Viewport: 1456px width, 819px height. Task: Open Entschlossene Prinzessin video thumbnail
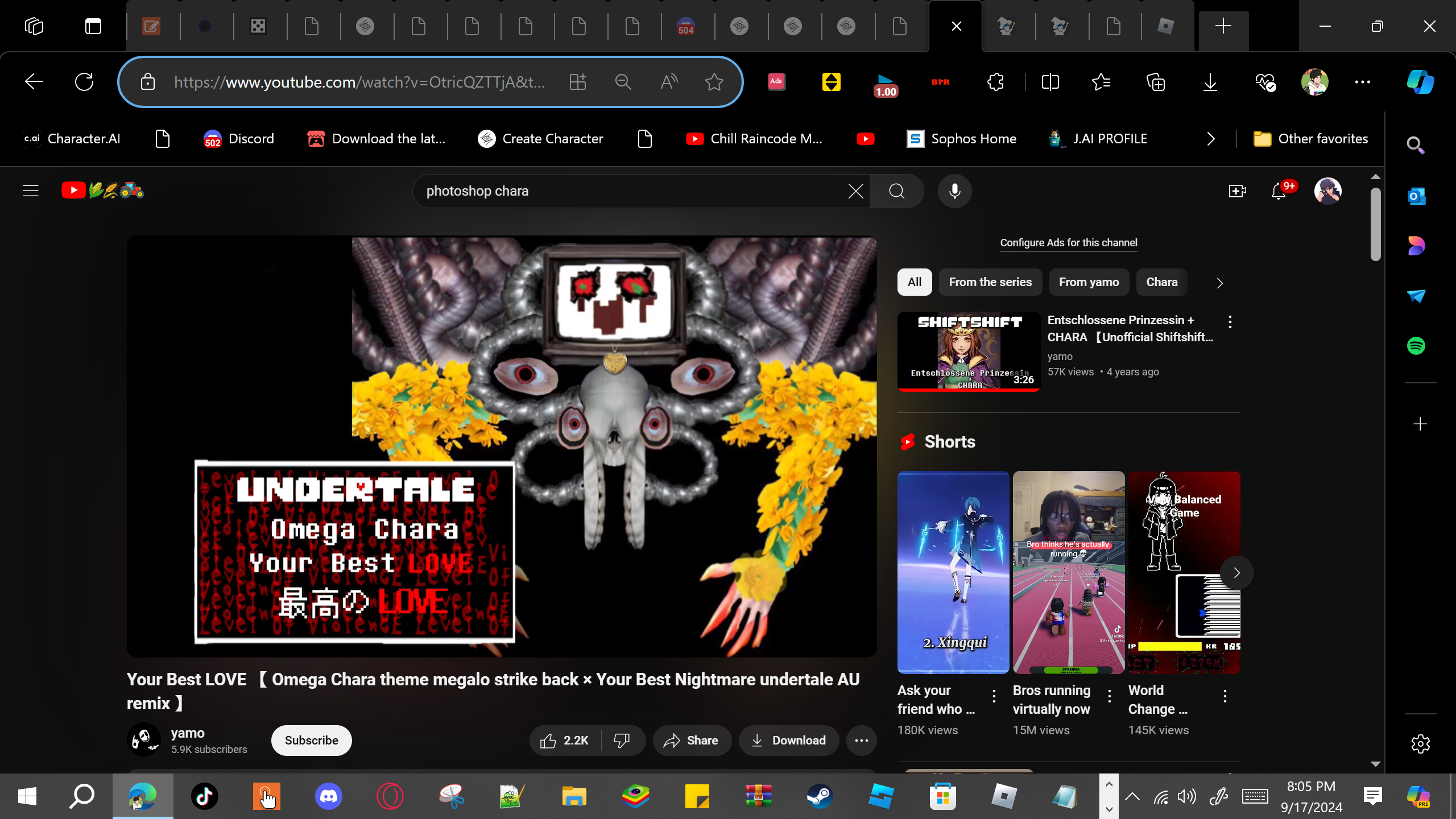pos(969,351)
